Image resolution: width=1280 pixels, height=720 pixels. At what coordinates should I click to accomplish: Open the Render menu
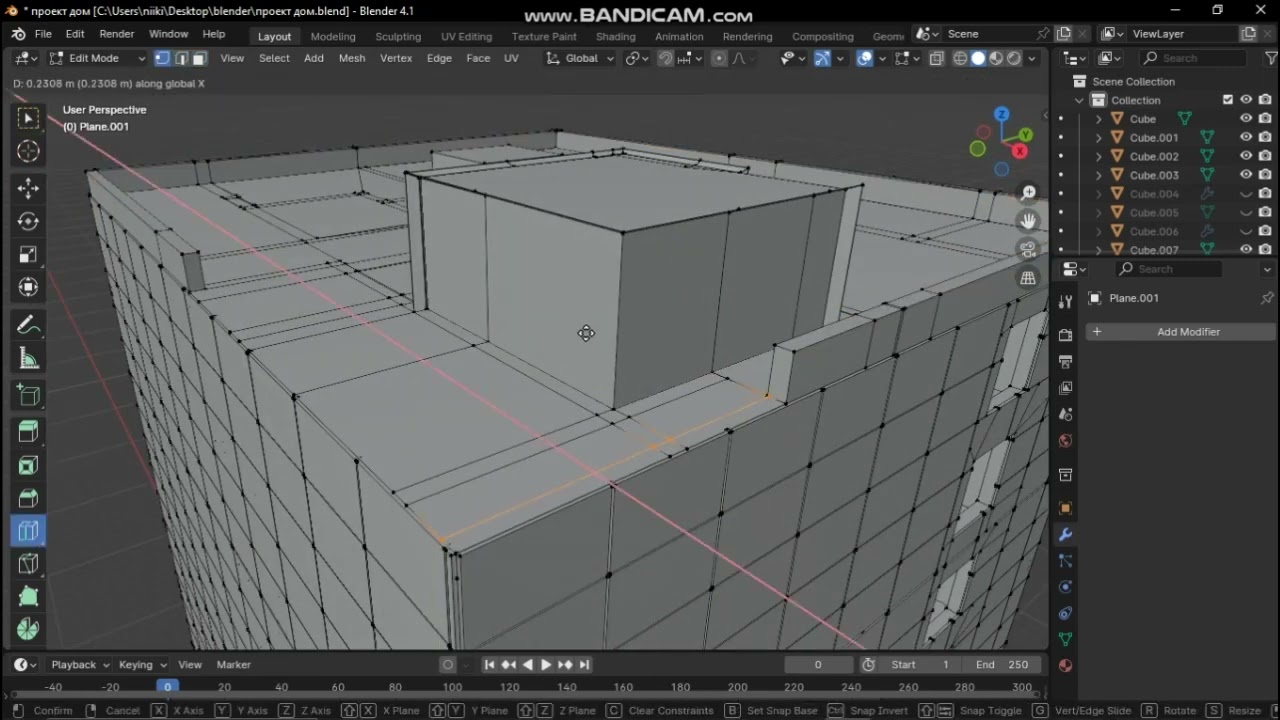point(116,34)
